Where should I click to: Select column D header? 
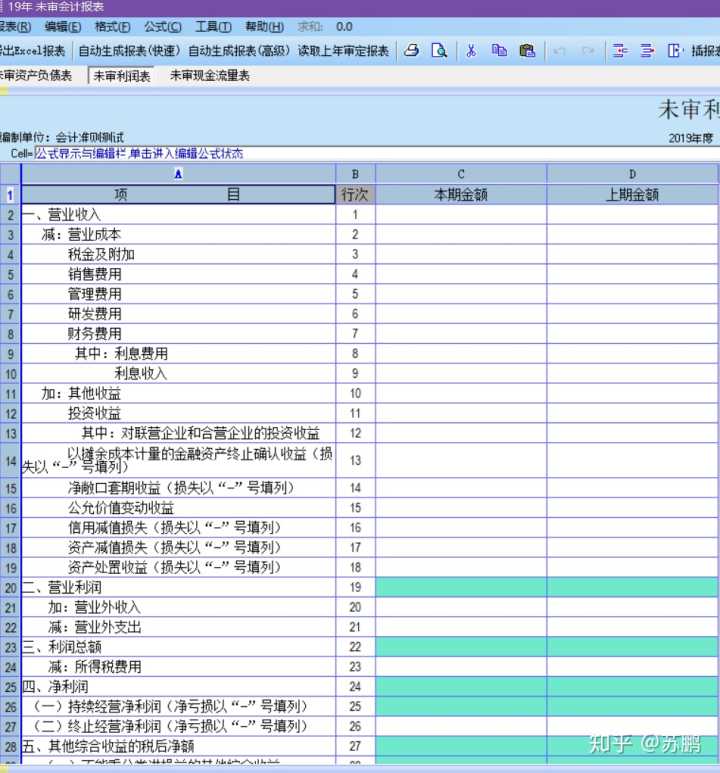[632, 174]
